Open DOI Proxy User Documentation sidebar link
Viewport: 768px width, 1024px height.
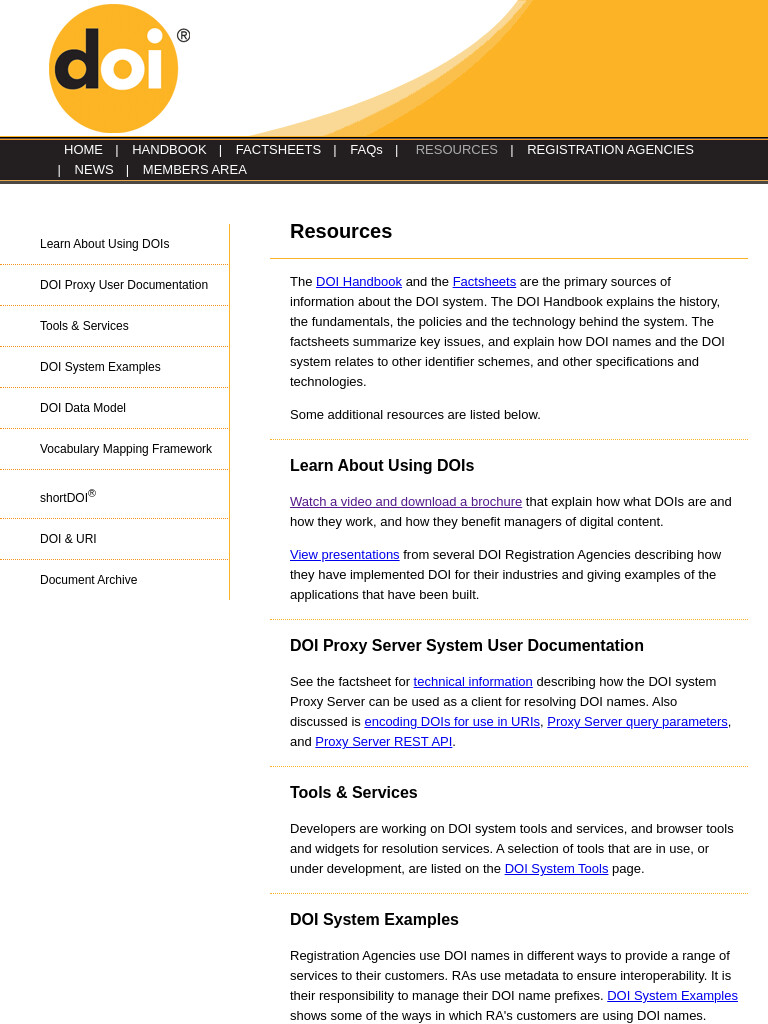pos(124,285)
